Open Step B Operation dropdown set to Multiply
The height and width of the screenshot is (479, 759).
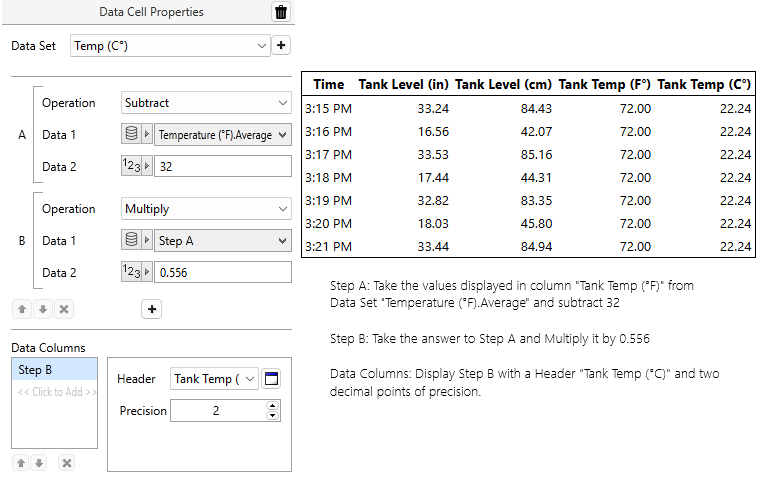tap(205, 209)
